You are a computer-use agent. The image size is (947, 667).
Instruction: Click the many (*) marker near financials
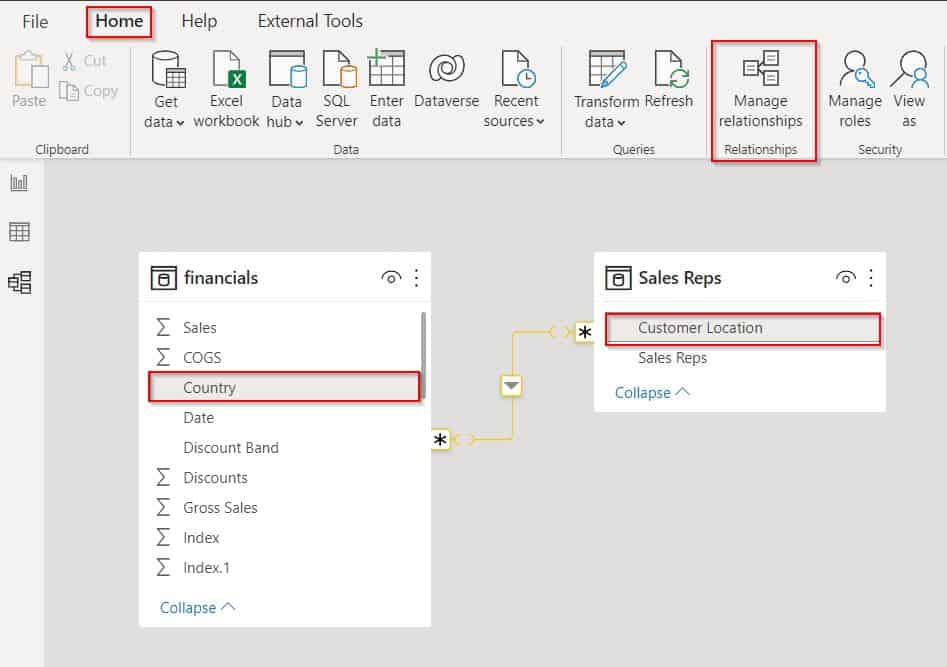point(440,439)
